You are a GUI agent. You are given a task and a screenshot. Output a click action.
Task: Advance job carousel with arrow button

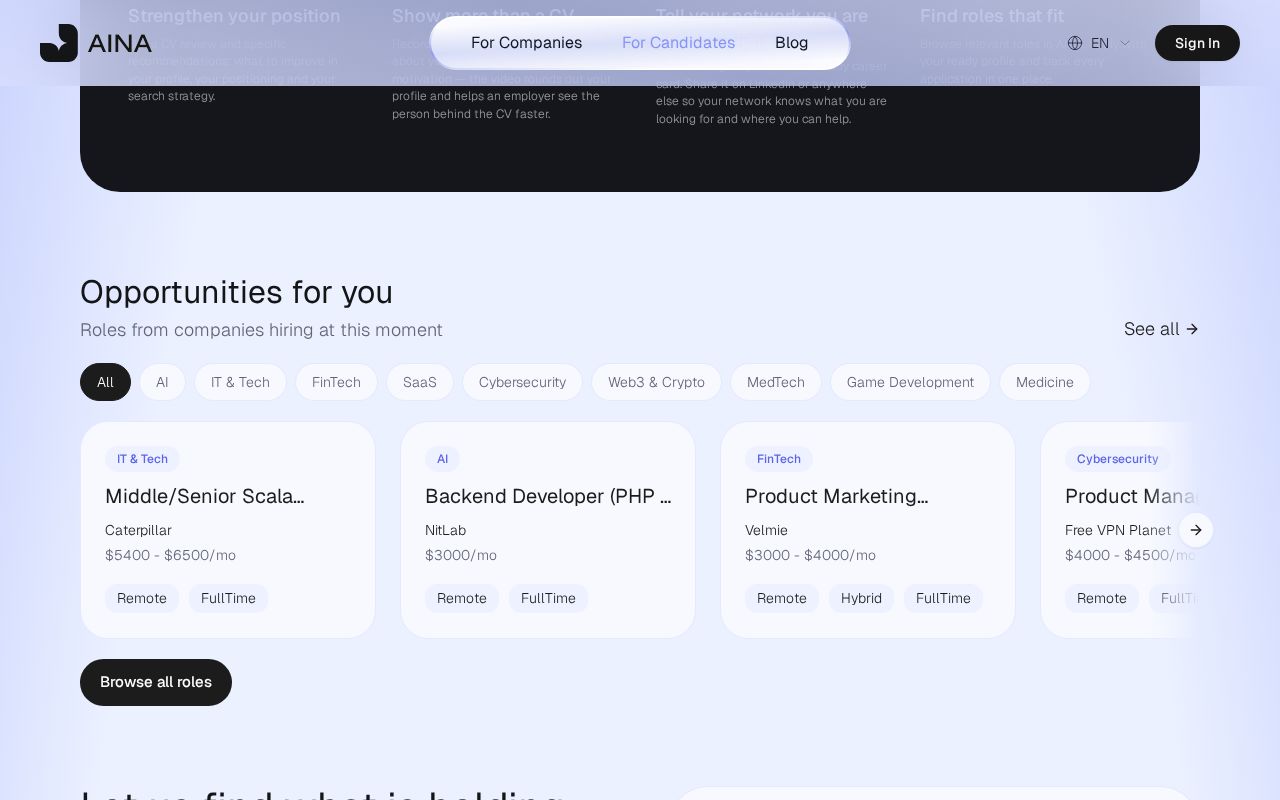[x=1196, y=530]
